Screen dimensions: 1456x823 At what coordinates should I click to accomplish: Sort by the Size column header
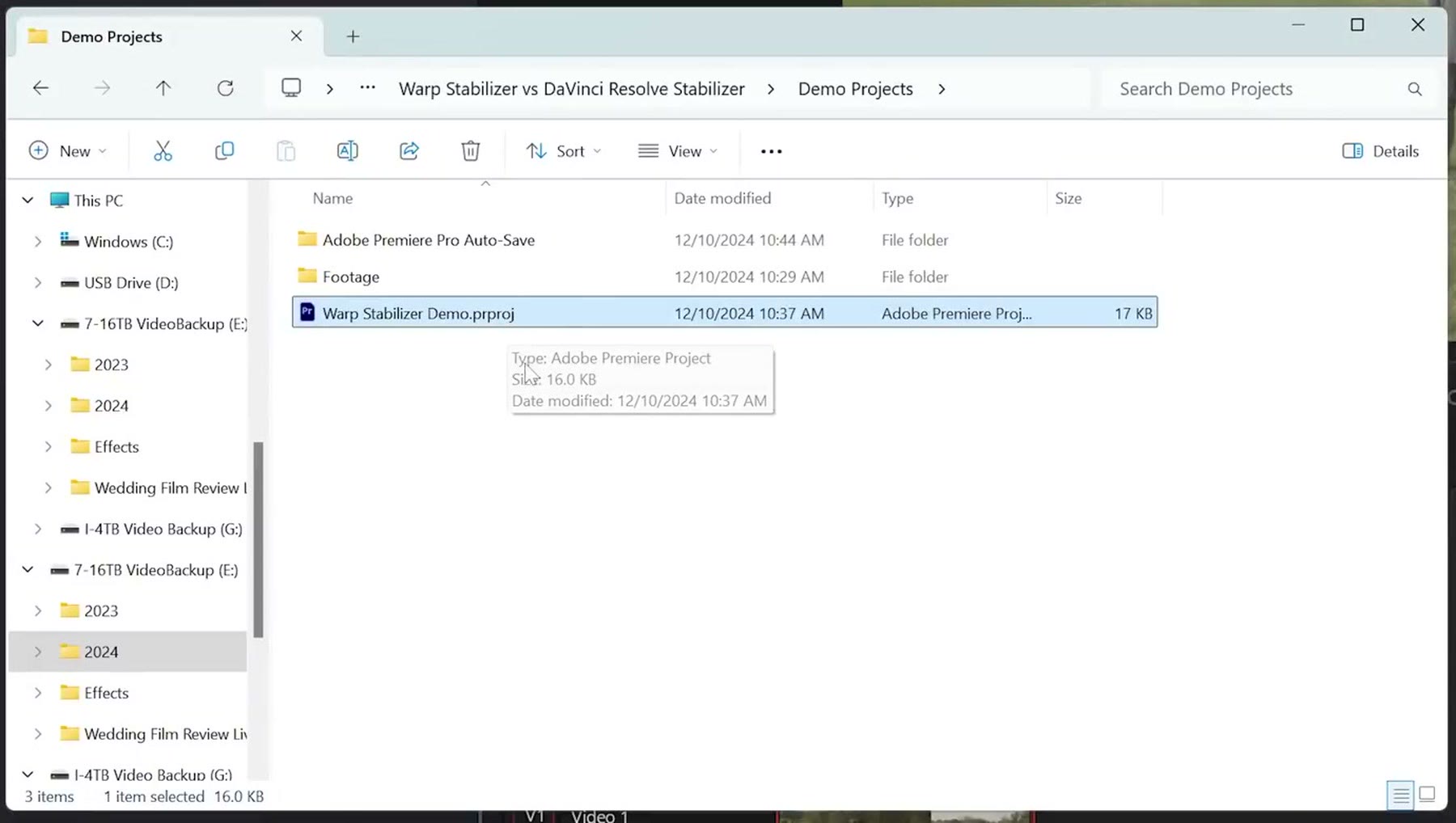pos(1068,198)
